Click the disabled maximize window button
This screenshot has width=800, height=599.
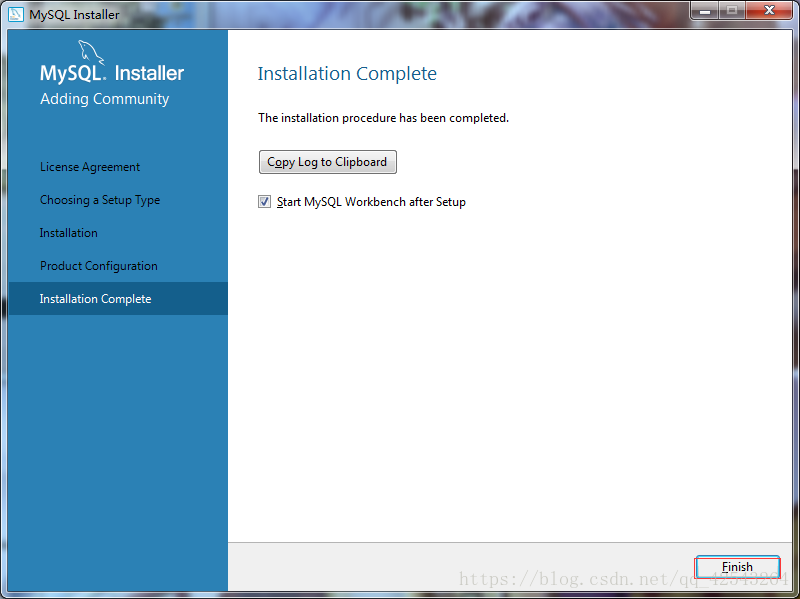(x=732, y=11)
